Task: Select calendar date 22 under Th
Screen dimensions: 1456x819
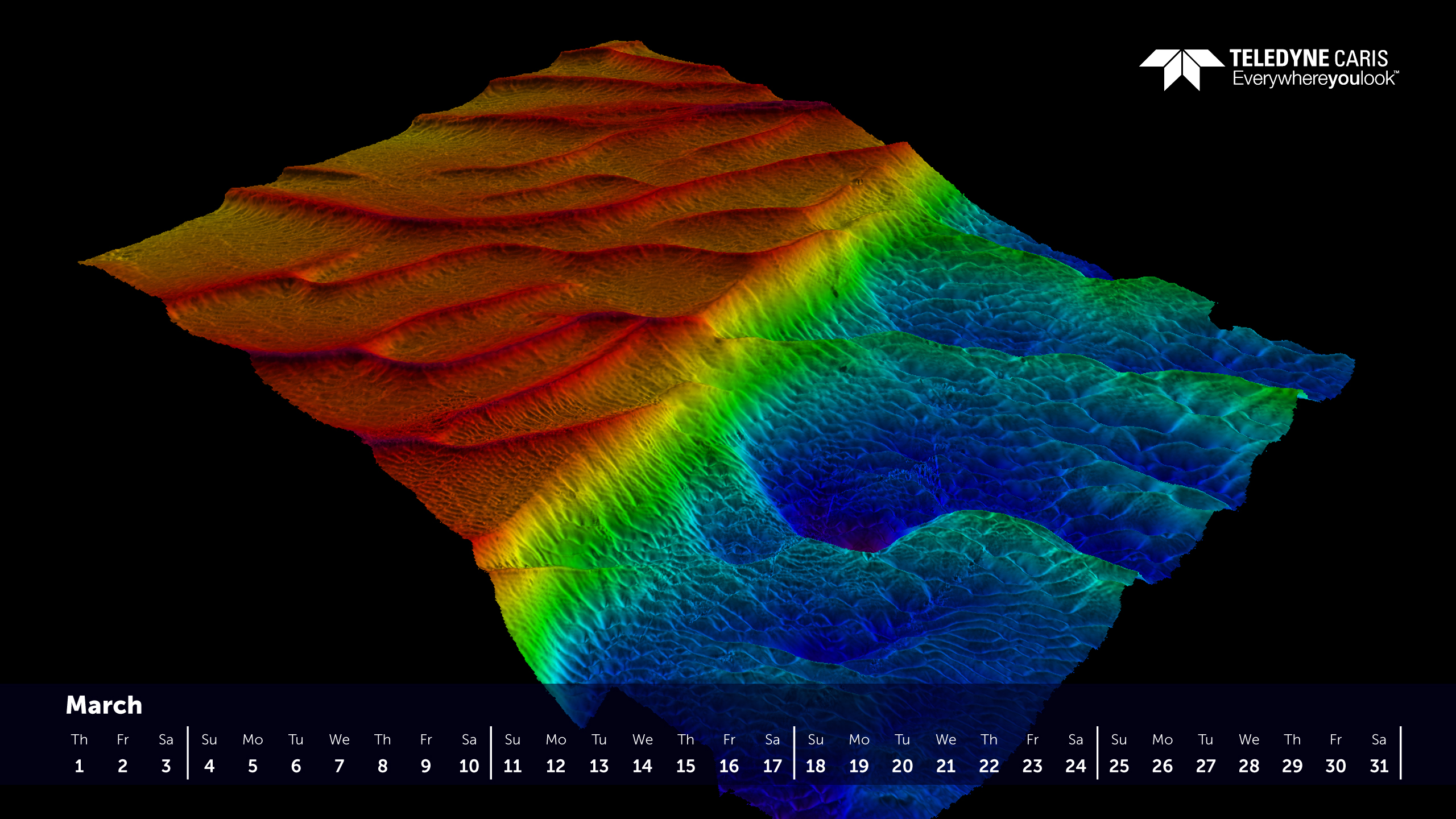Action: click(x=989, y=766)
